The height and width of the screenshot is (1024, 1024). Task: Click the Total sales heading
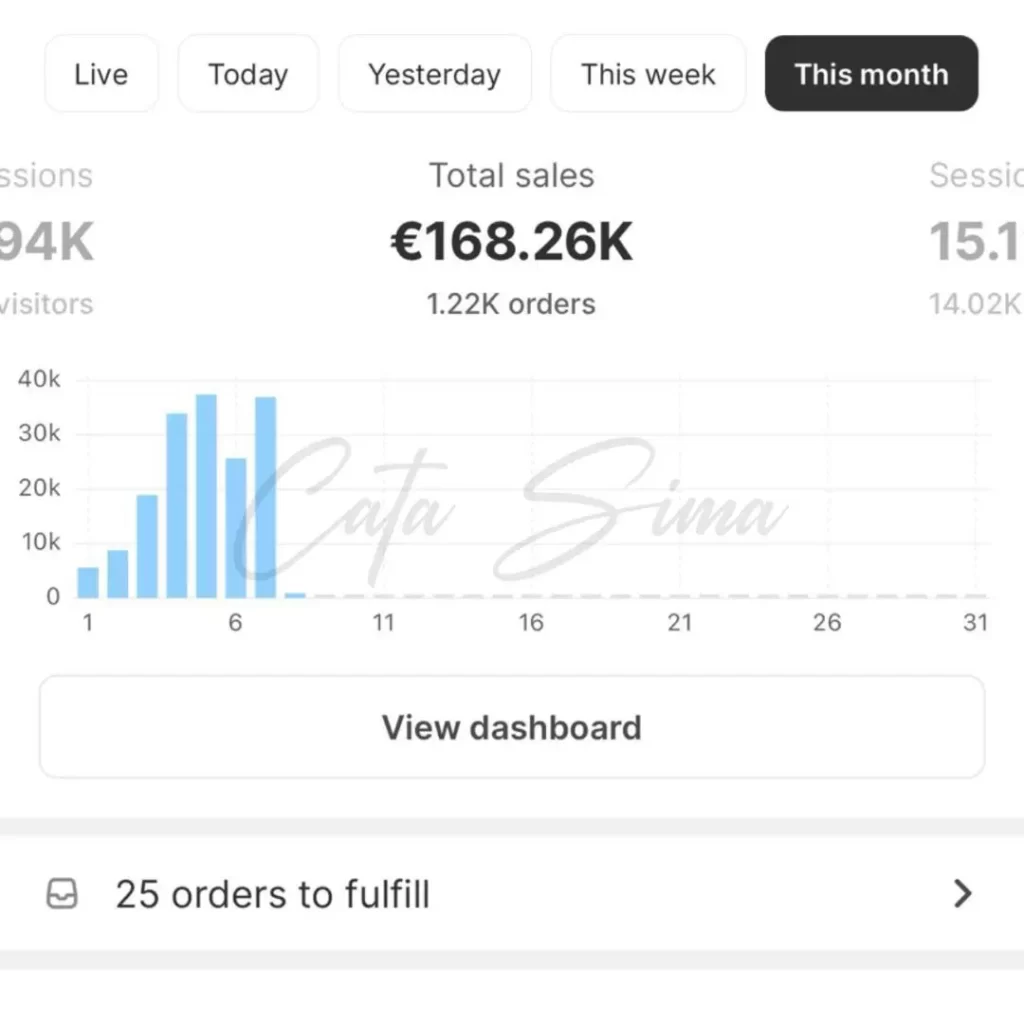point(511,176)
